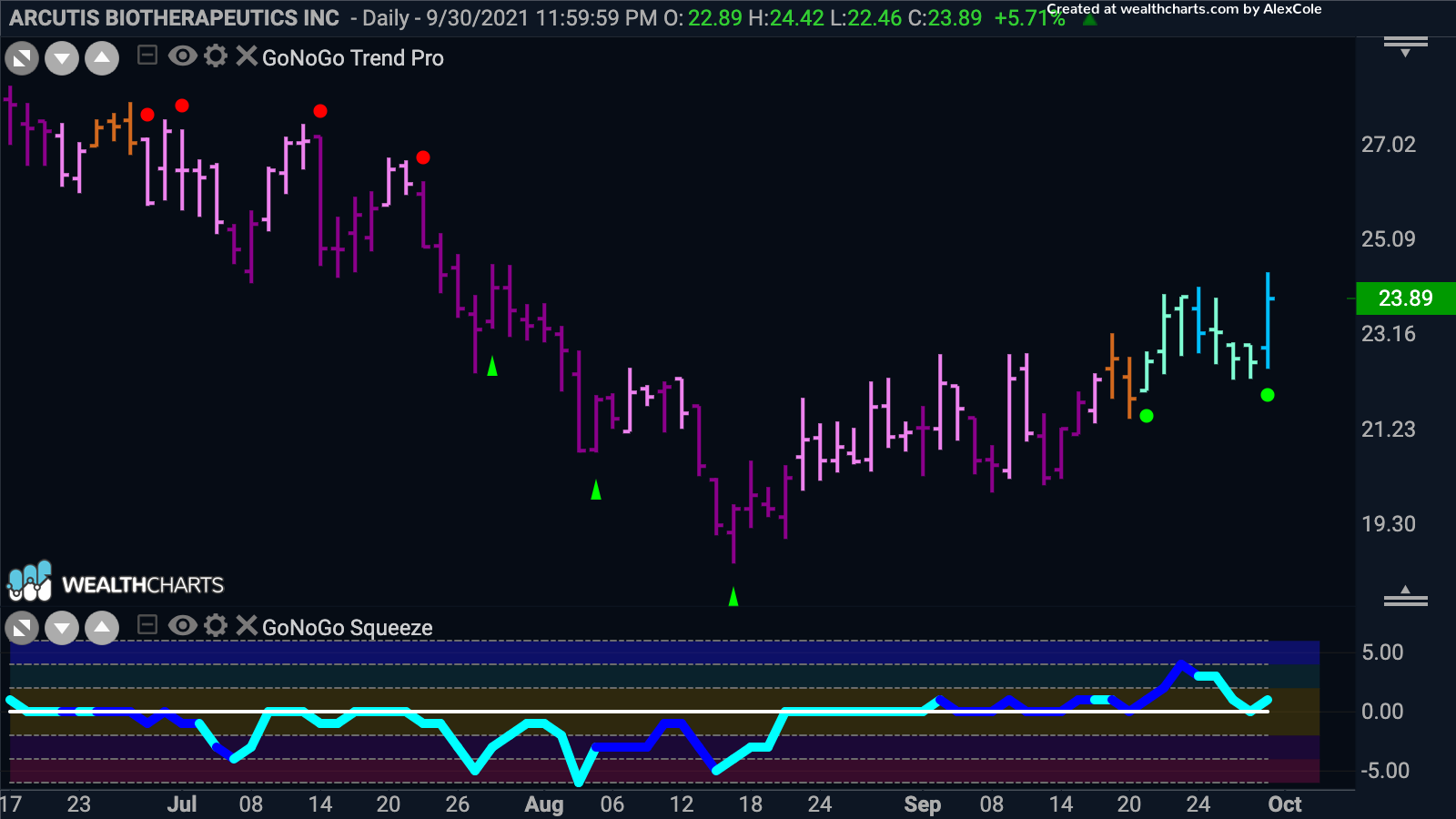Click the 19.30 price axis label
The image size is (1456, 819).
(x=1389, y=524)
